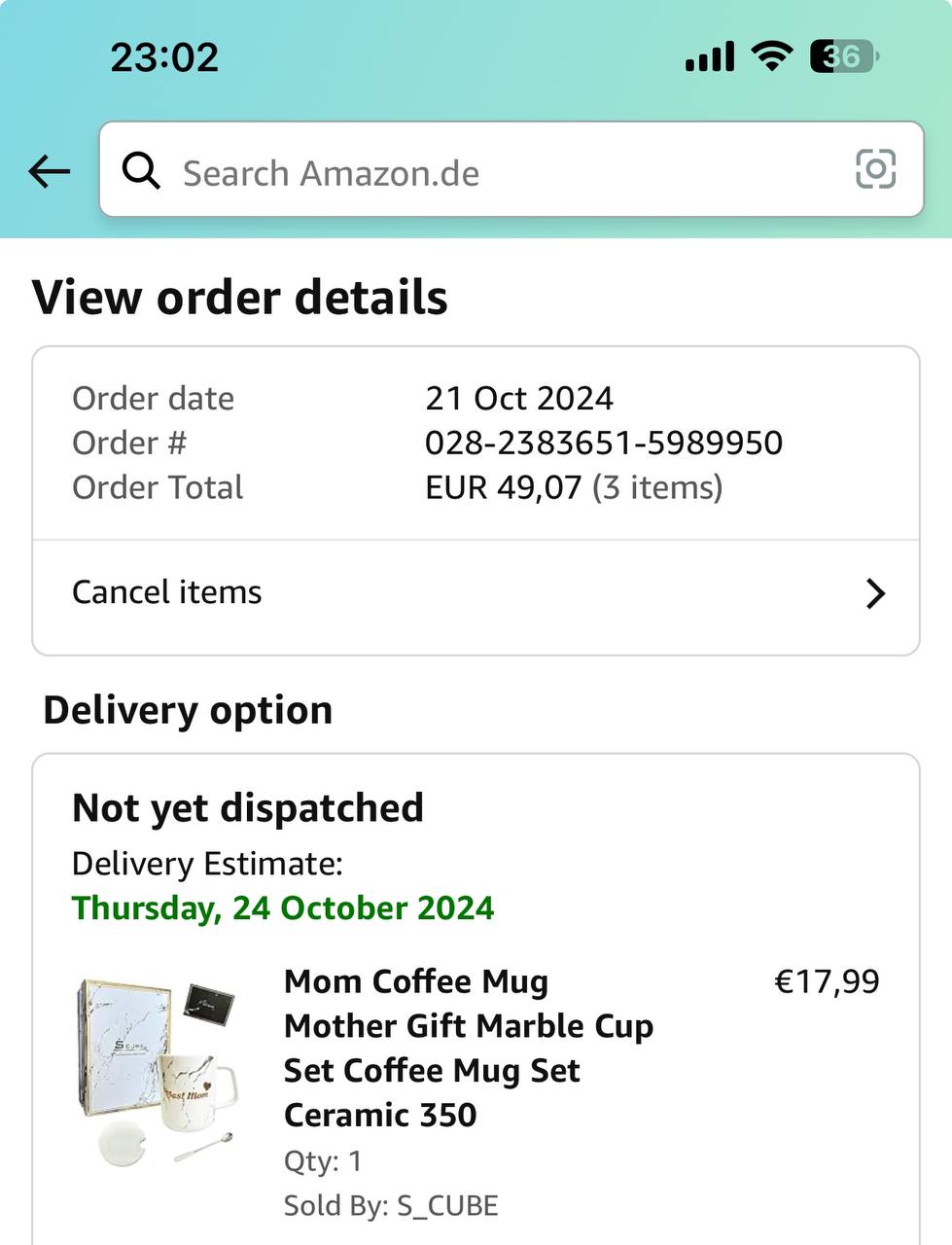Tap the Wi-Fi status icon
This screenshot has width=952, height=1245.
click(x=771, y=56)
